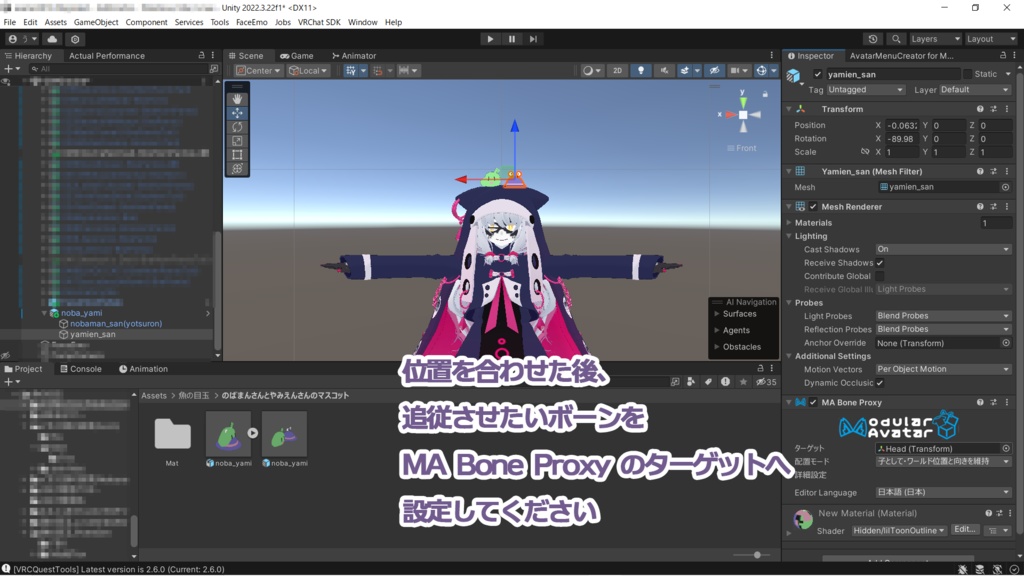Disable the MA Bone Proxy component checkbox
Viewport: 1024px width, 576px height.
(812, 402)
